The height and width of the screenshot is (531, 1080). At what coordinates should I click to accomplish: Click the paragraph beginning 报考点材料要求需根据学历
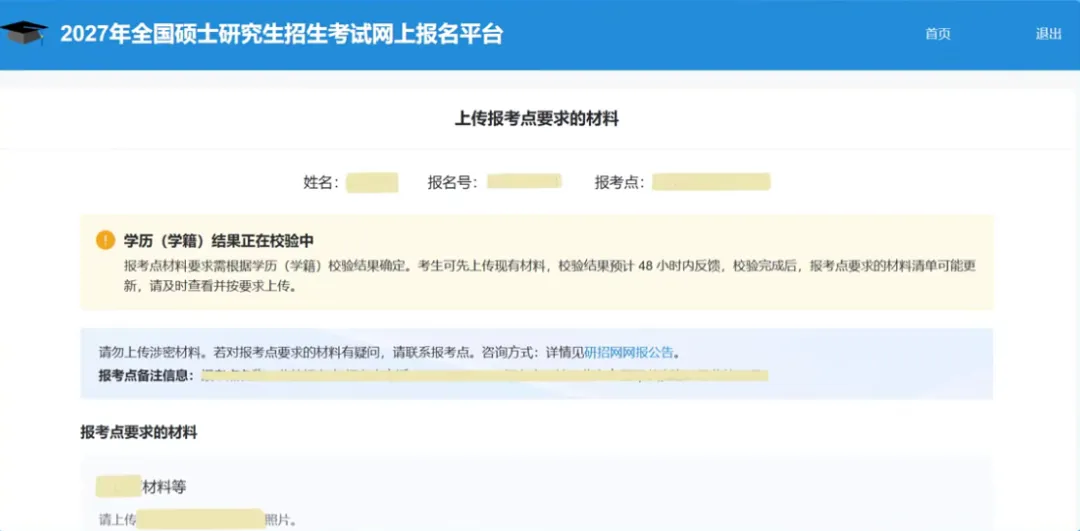(550, 275)
